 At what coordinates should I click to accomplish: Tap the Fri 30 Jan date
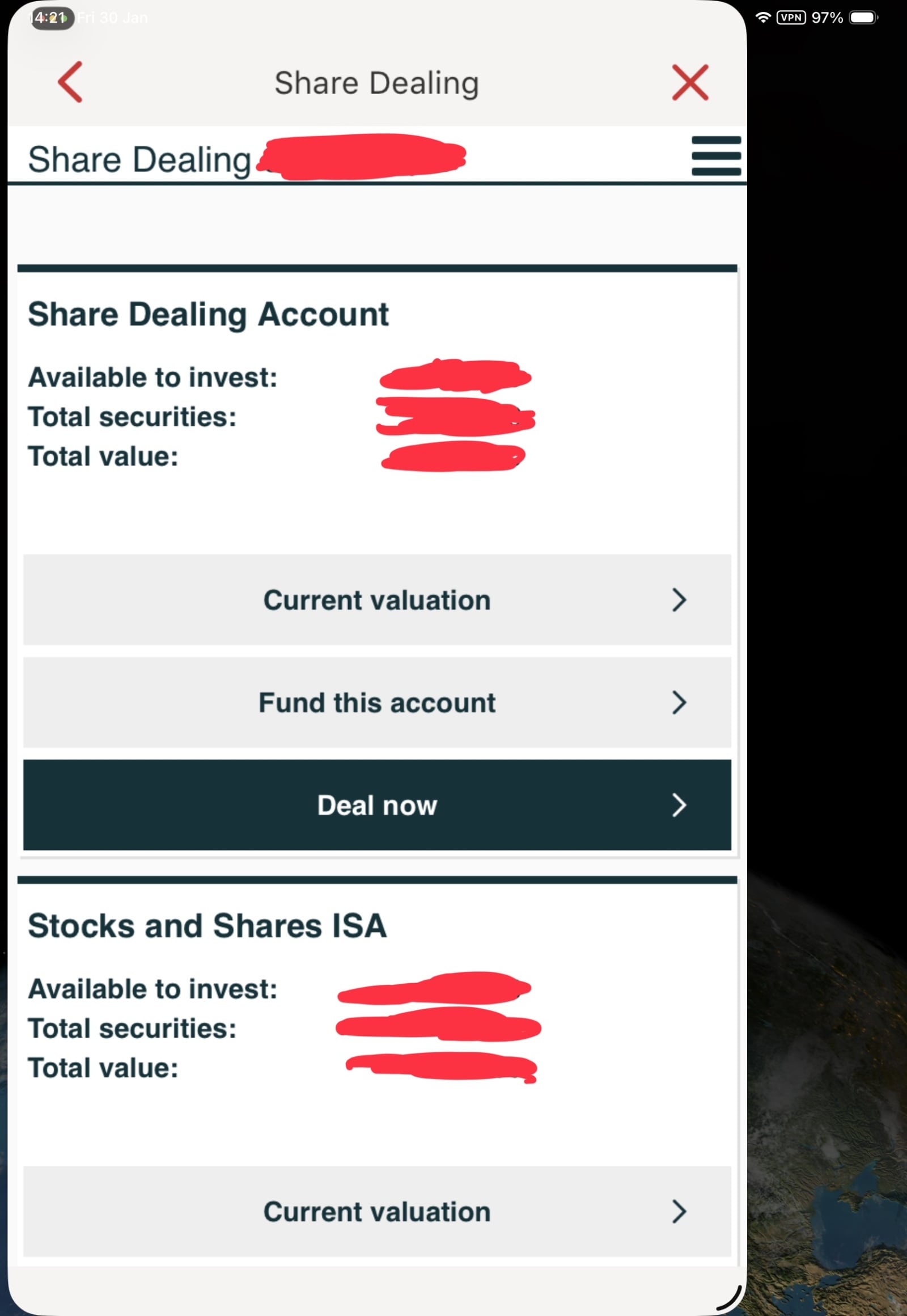tap(112, 18)
